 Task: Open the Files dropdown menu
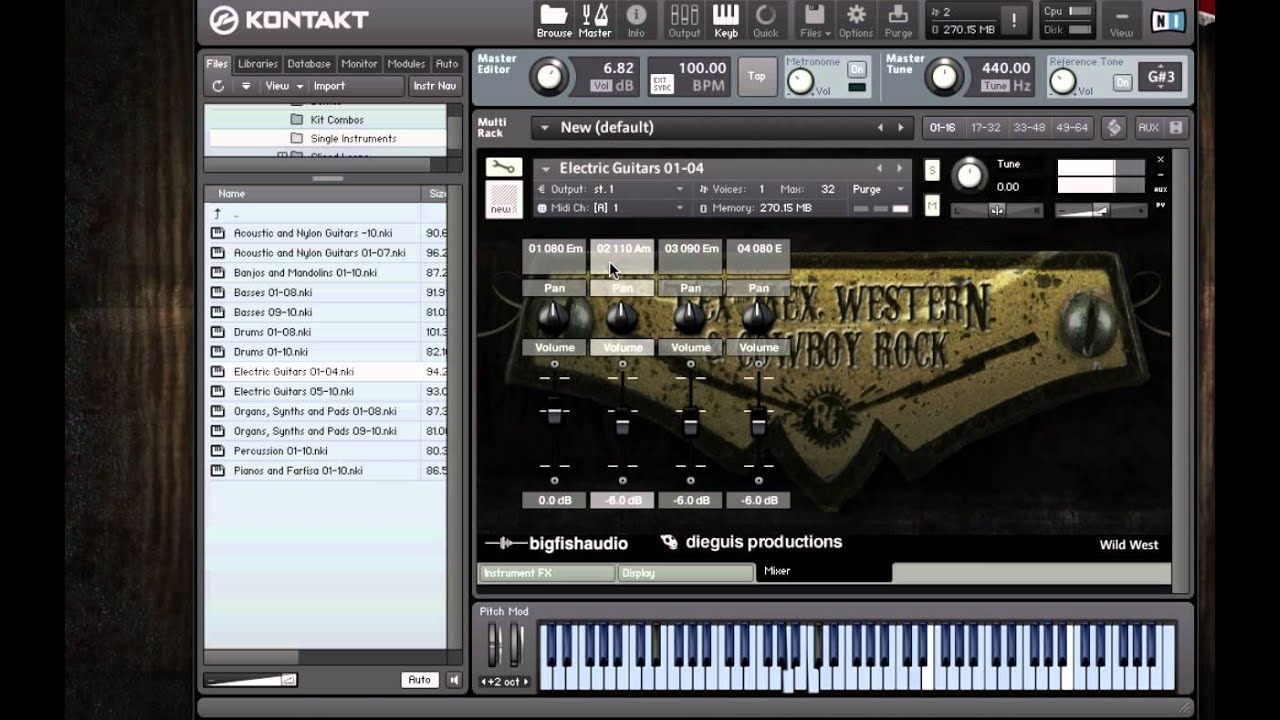pos(814,20)
